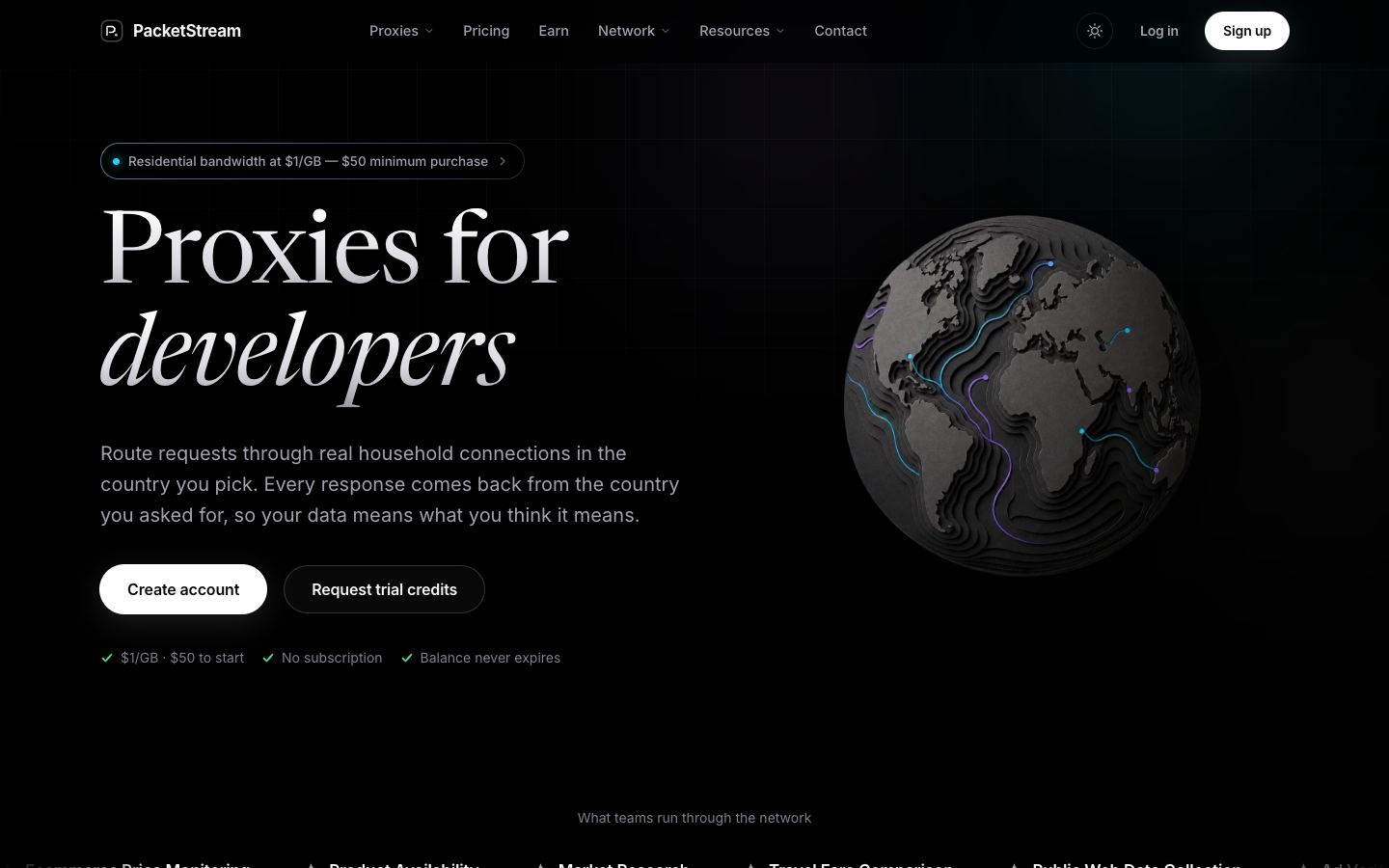The width and height of the screenshot is (1389, 868).
Task: Go to the Earn page
Action: [x=554, y=31]
